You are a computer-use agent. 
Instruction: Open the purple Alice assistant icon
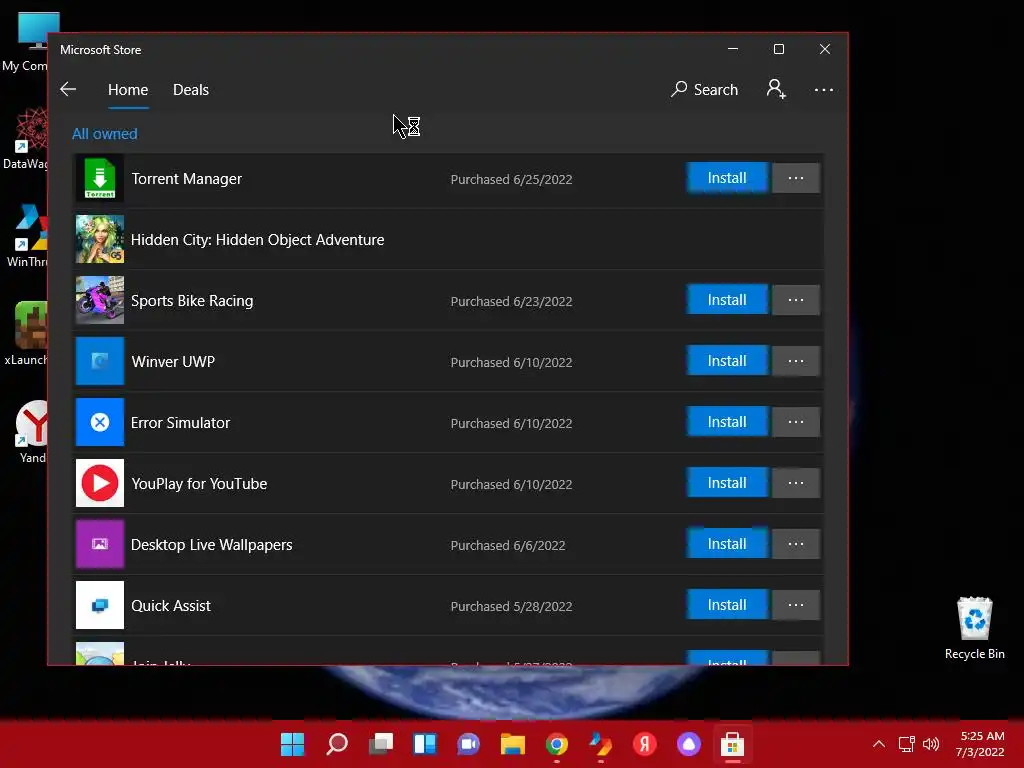point(688,744)
